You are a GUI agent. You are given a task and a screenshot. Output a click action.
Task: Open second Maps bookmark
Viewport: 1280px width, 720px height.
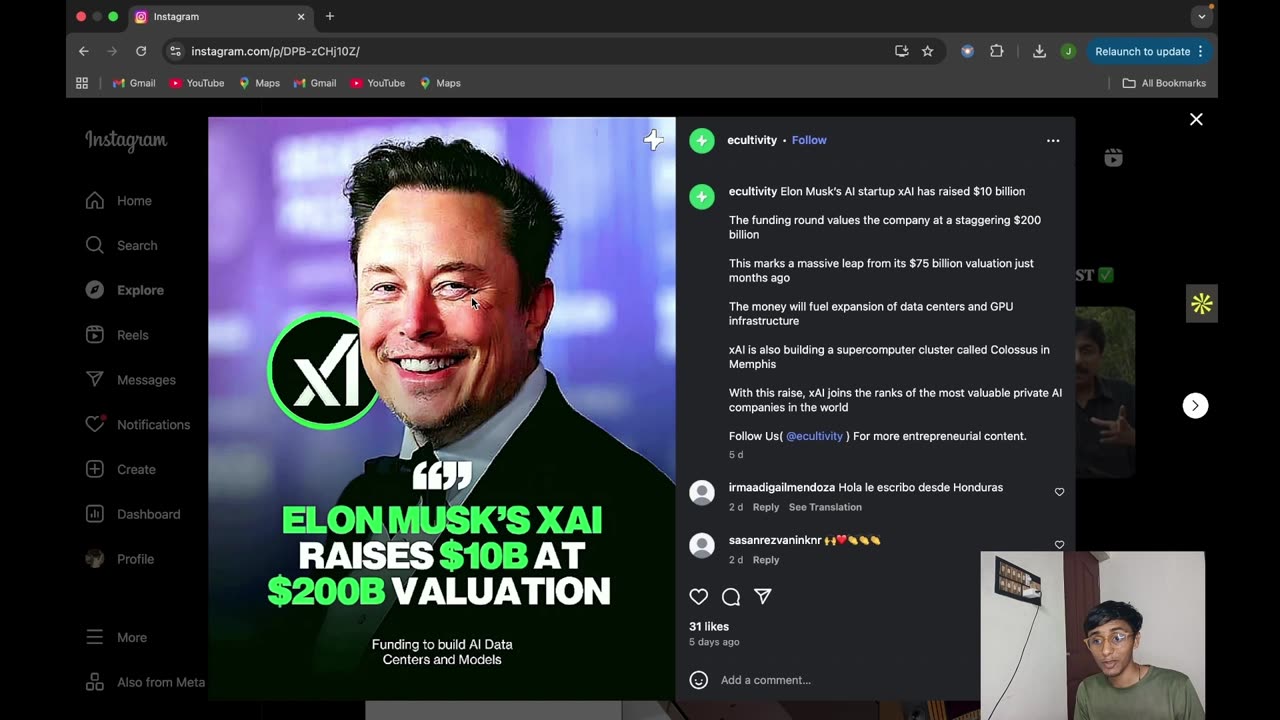tap(440, 83)
